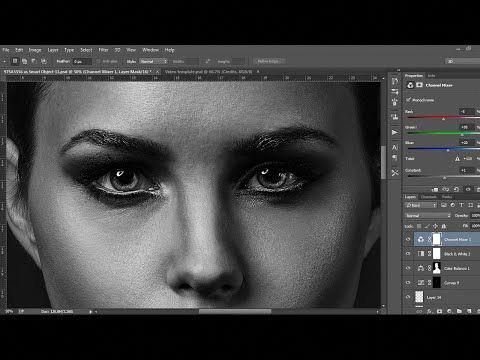
Task: Open the Layer menu
Action: pyautogui.click(x=53, y=50)
